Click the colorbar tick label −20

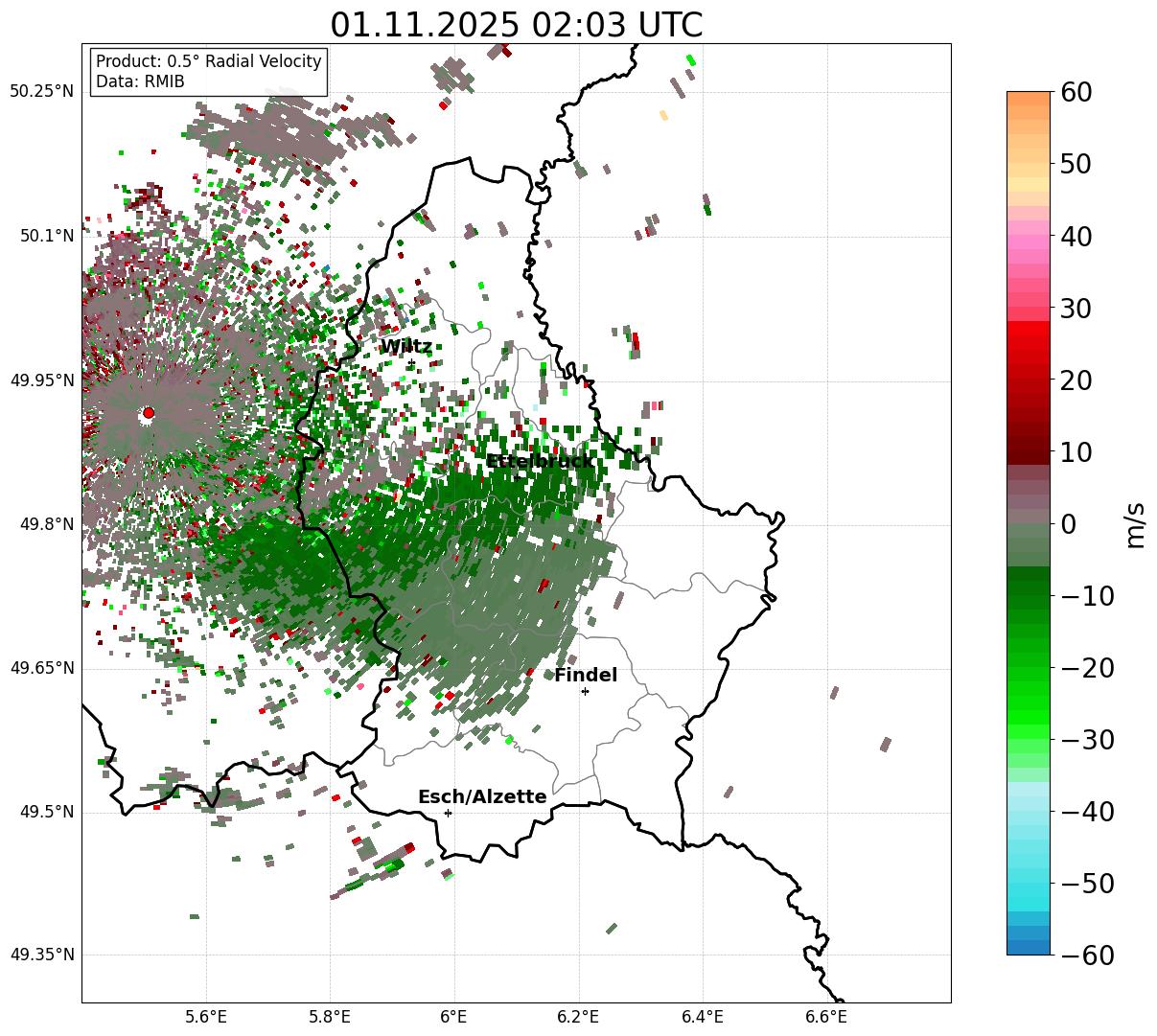point(1086,668)
